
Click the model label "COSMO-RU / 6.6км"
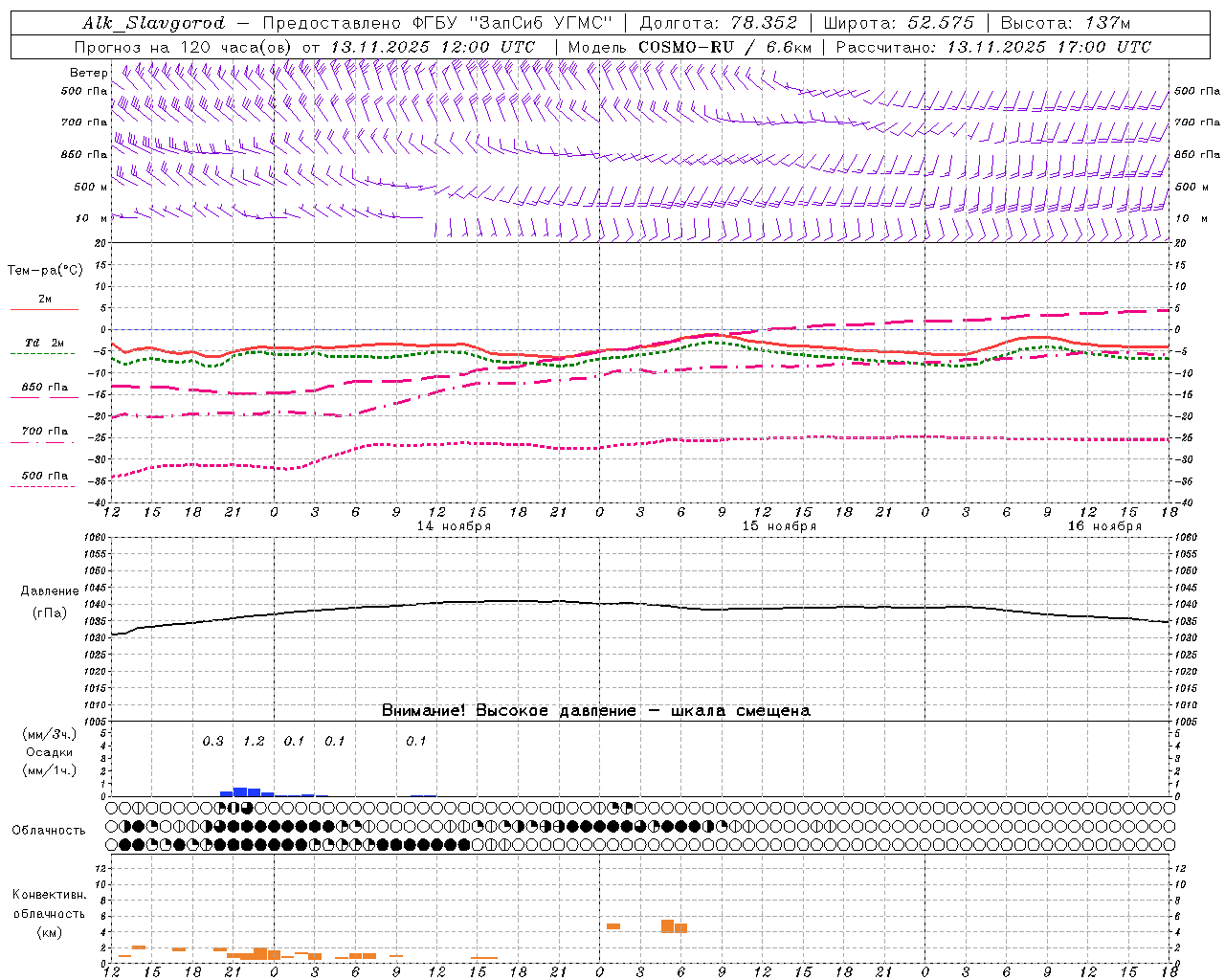(724, 47)
